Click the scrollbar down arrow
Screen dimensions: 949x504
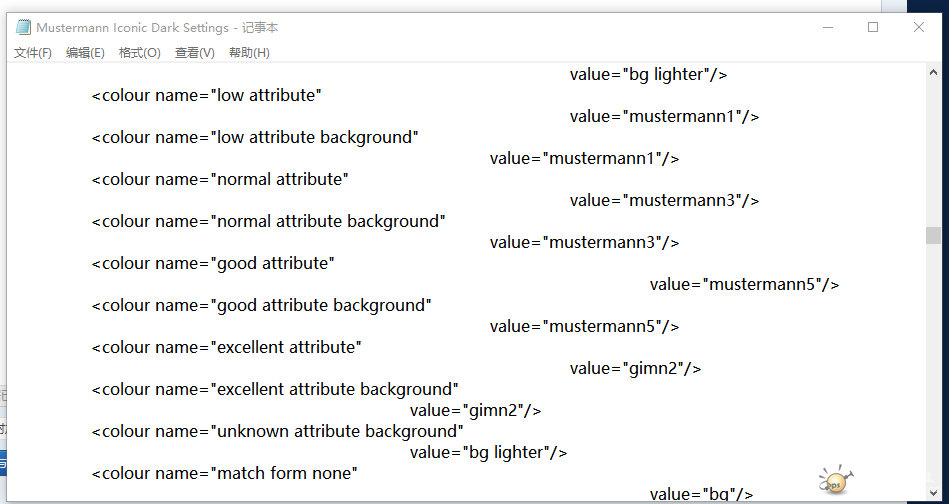(933, 497)
